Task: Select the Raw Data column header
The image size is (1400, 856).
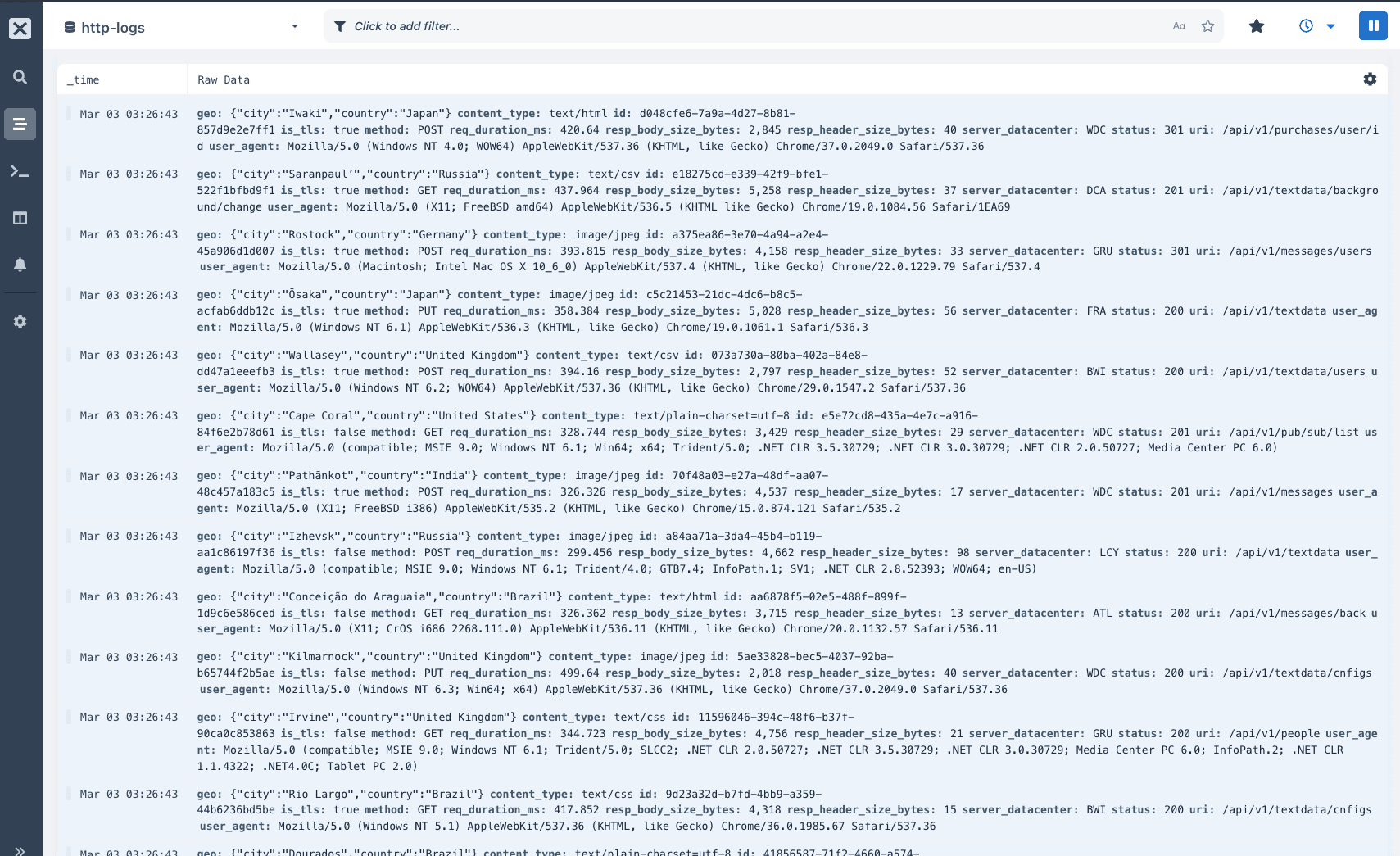Action: (x=223, y=79)
